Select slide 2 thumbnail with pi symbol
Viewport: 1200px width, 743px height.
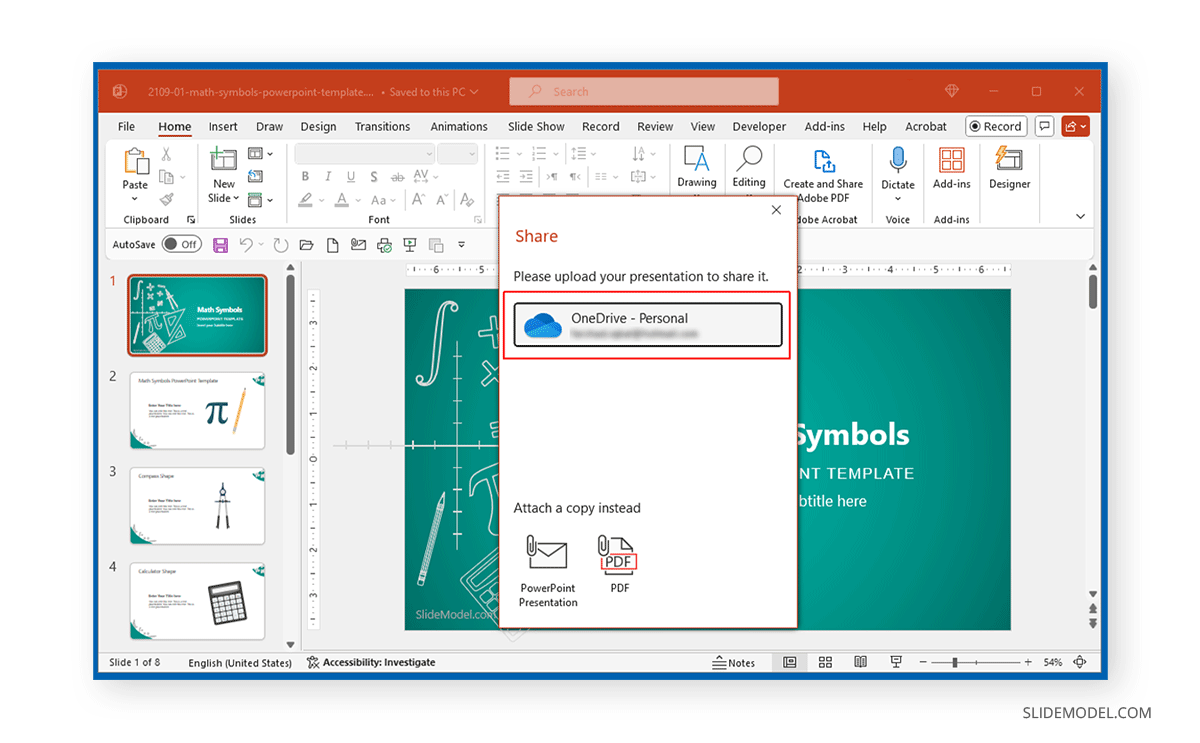tap(197, 410)
